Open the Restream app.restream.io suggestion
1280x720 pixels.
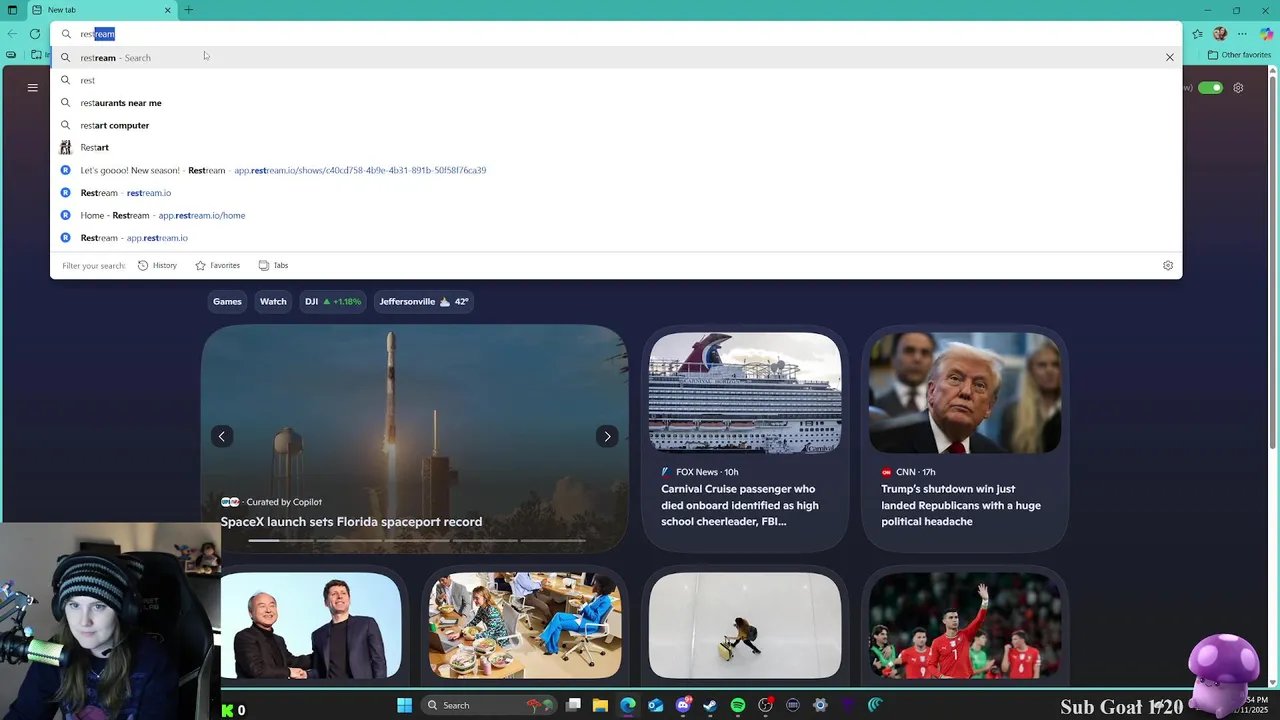[x=615, y=237]
